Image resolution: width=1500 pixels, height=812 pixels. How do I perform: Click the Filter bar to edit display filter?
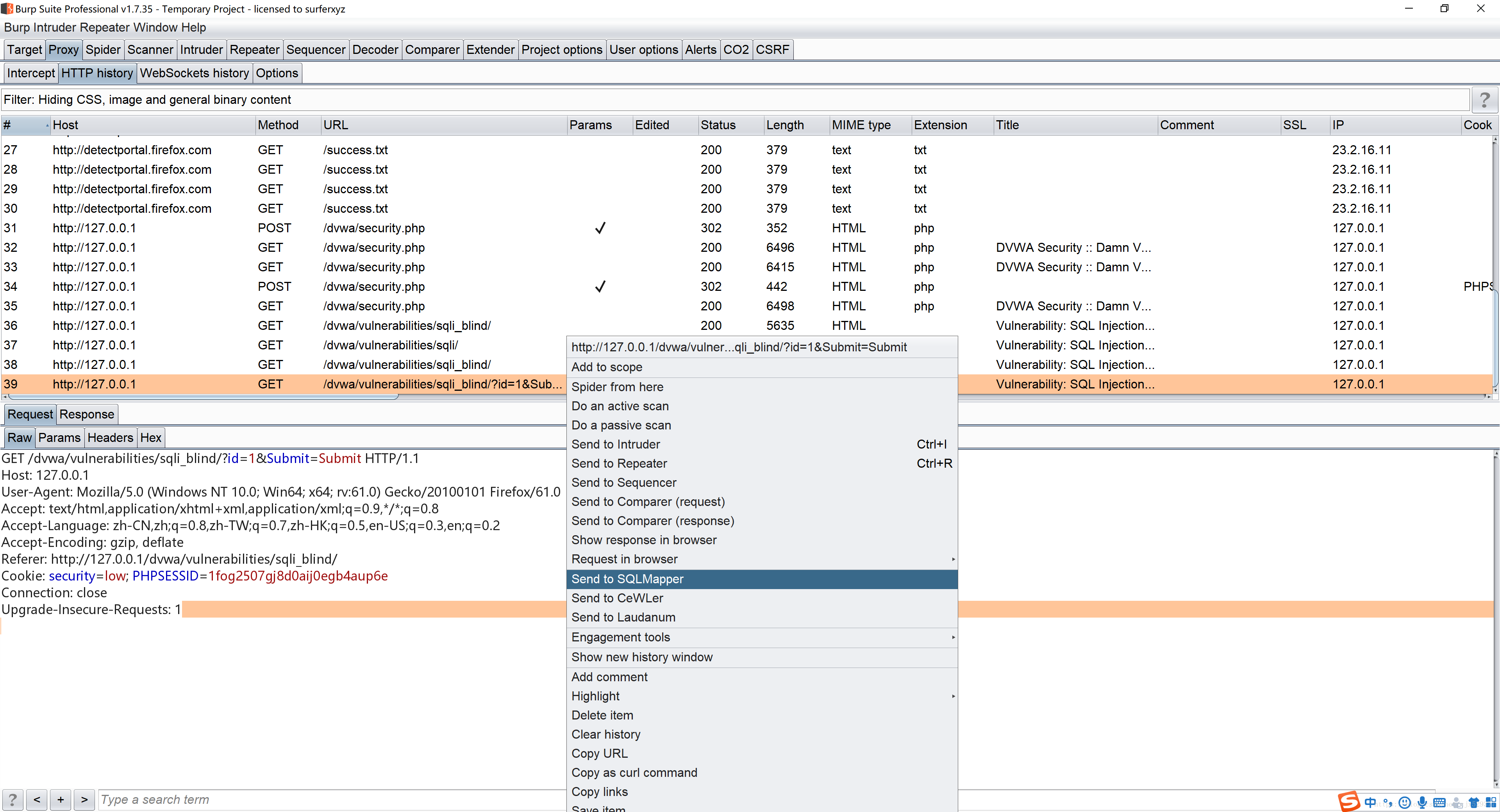[x=735, y=100]
